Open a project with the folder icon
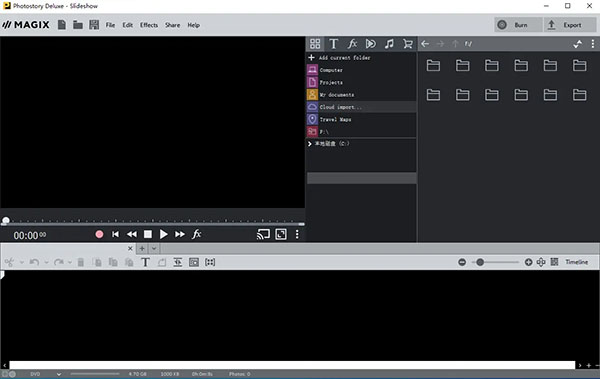Viewport: 600px width, 379px height. pyautogui.click(x=78, y=25)
